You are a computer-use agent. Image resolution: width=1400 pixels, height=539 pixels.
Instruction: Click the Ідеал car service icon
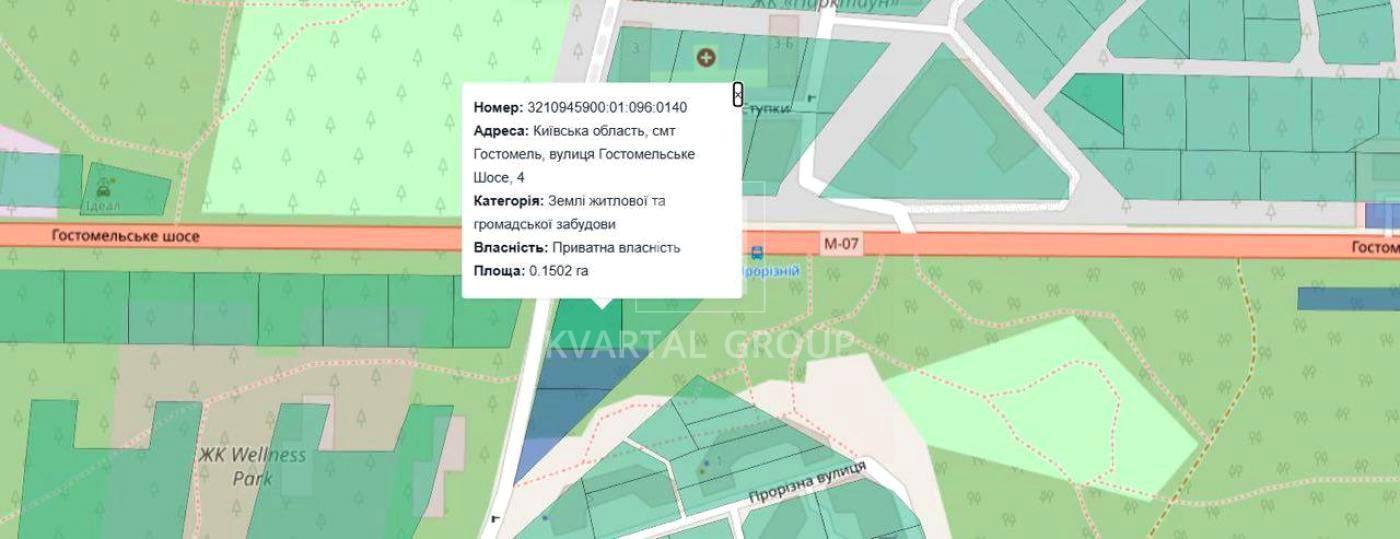104,187
